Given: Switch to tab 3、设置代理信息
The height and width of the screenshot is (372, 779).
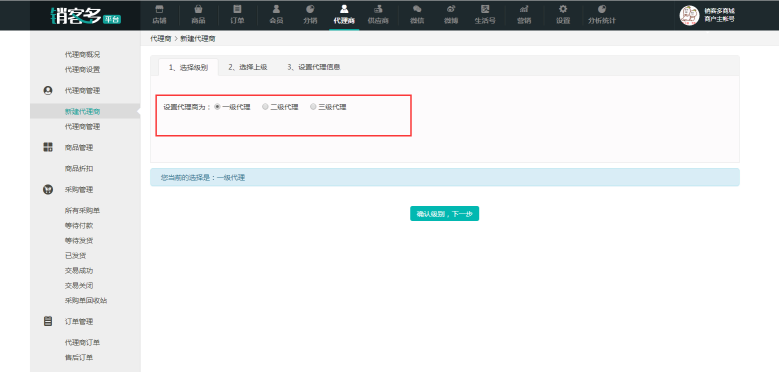Looking at the screenshot, I should coord(313,67).
